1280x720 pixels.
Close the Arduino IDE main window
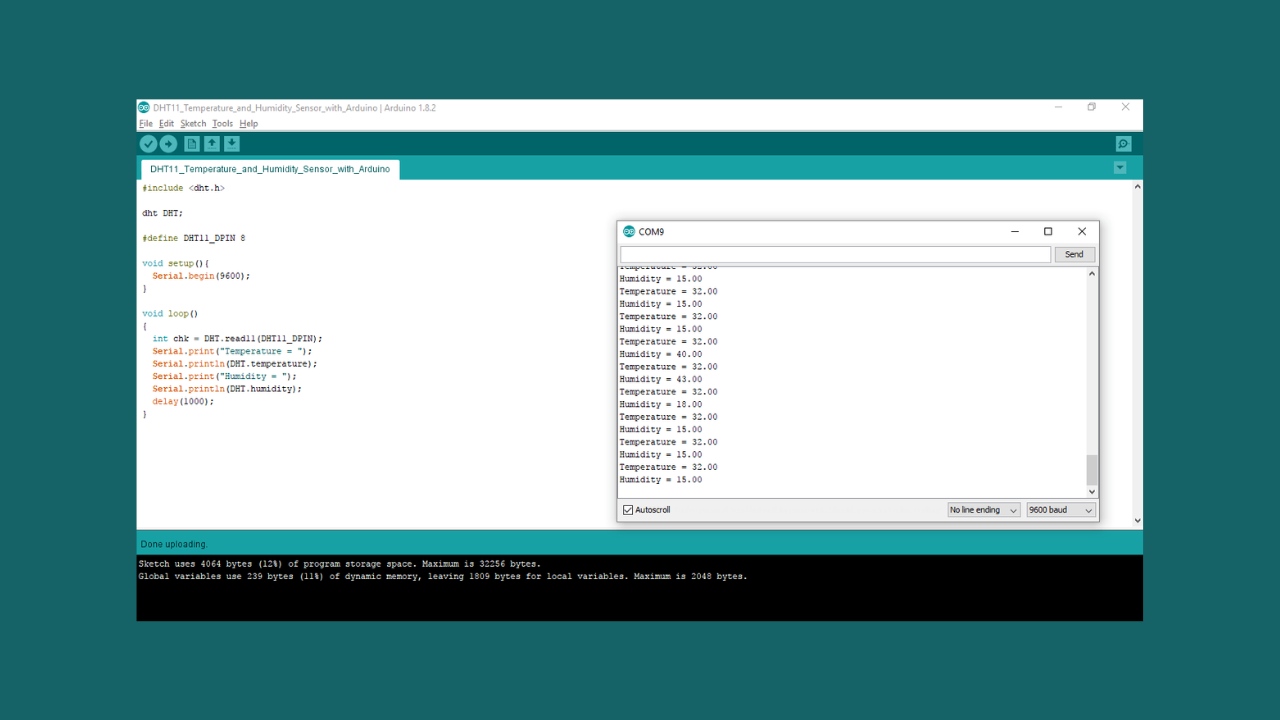[x=1125, y=107]
